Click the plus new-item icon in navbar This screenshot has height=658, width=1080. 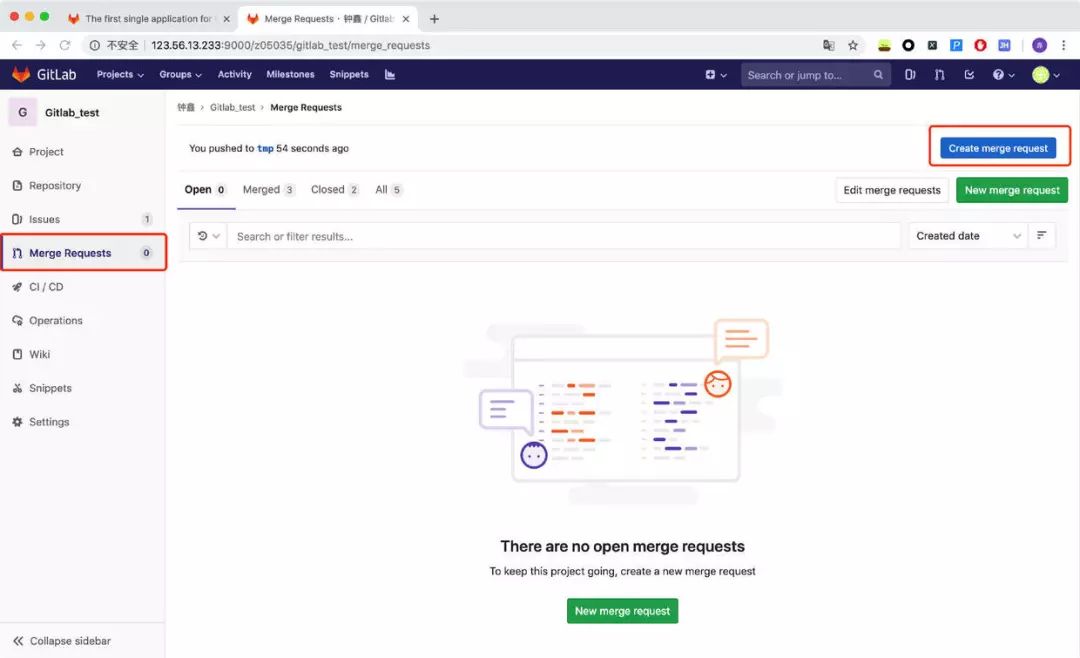pos(716,74)
